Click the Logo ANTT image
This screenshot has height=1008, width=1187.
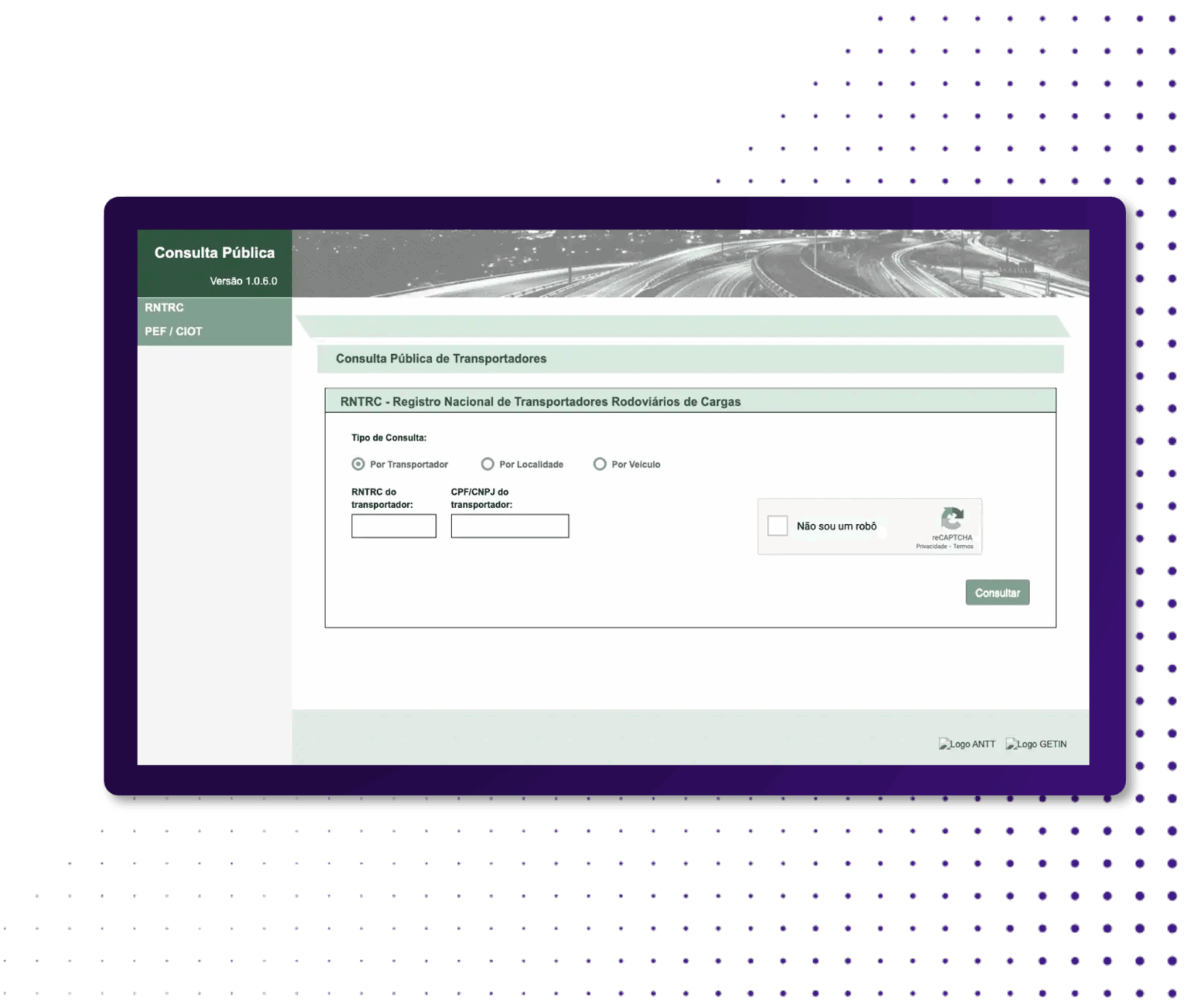(967, 744)
